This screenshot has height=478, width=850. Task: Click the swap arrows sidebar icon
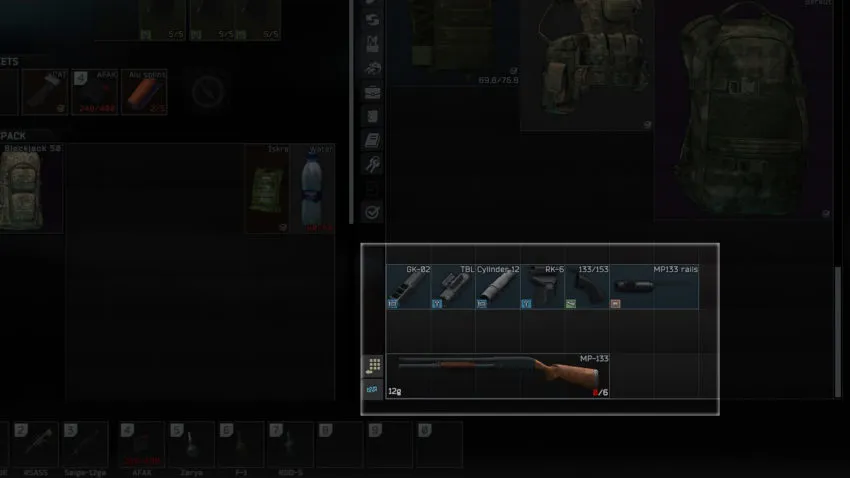(372, 20)
